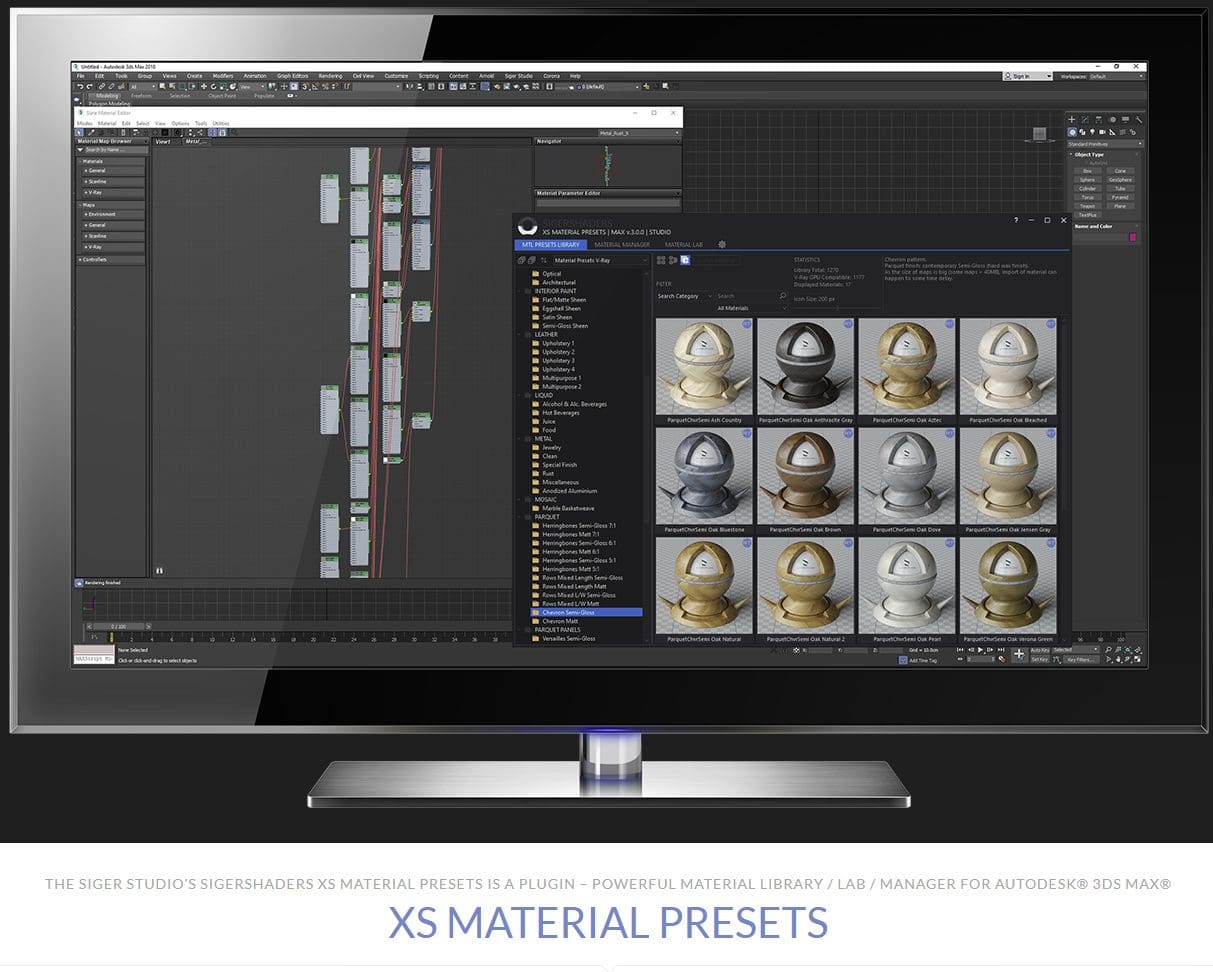Open the Display tab icon in command panel
The height and width of the screenshot is (972, 1213).
(x=1125, y=120)
